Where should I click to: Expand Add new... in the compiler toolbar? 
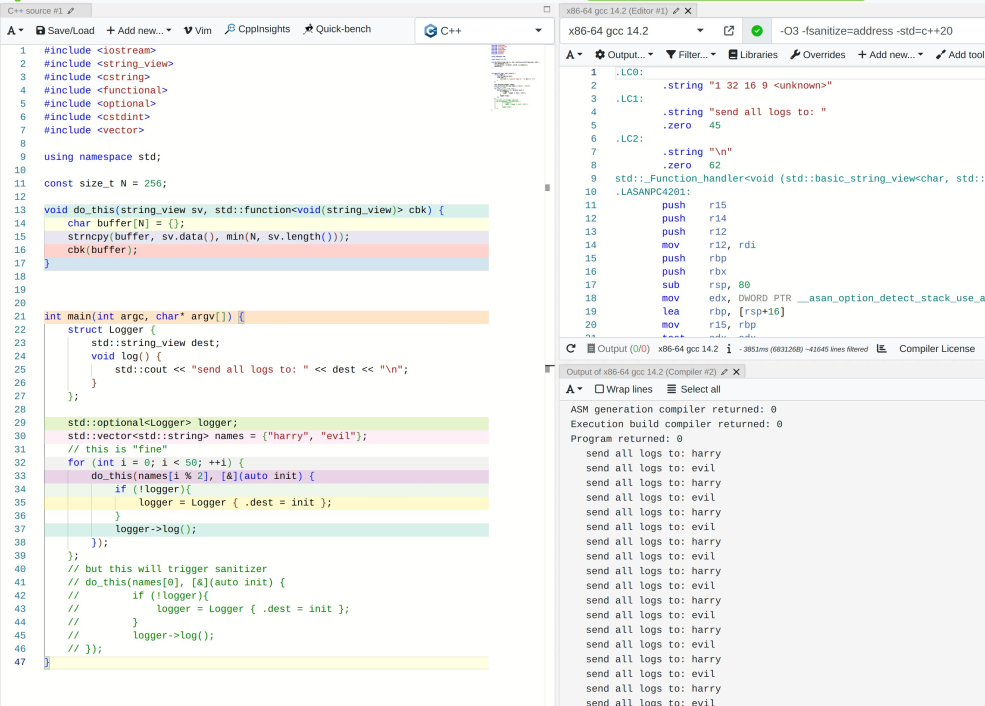pos(891,55)
